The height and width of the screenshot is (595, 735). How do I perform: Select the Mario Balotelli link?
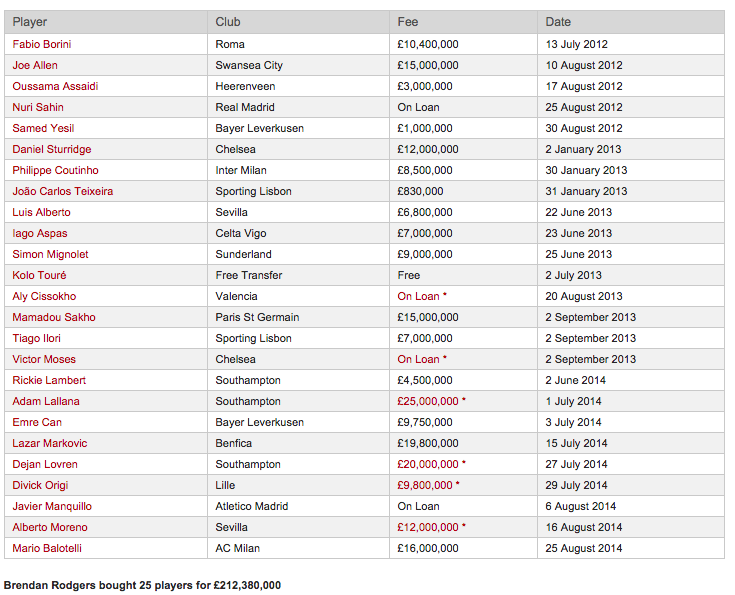point(47,548)
